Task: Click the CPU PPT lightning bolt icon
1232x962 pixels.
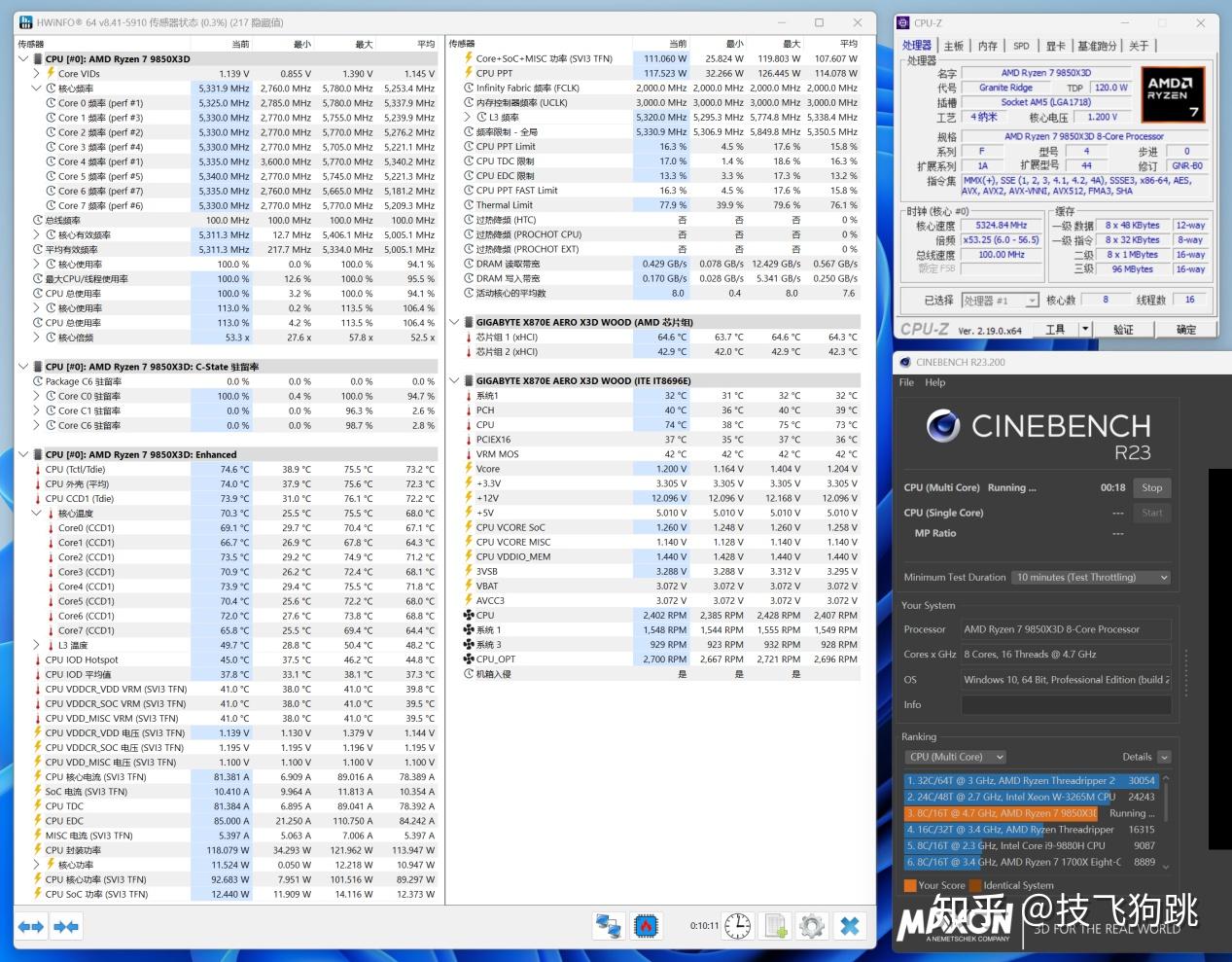Action: [469, 73]
